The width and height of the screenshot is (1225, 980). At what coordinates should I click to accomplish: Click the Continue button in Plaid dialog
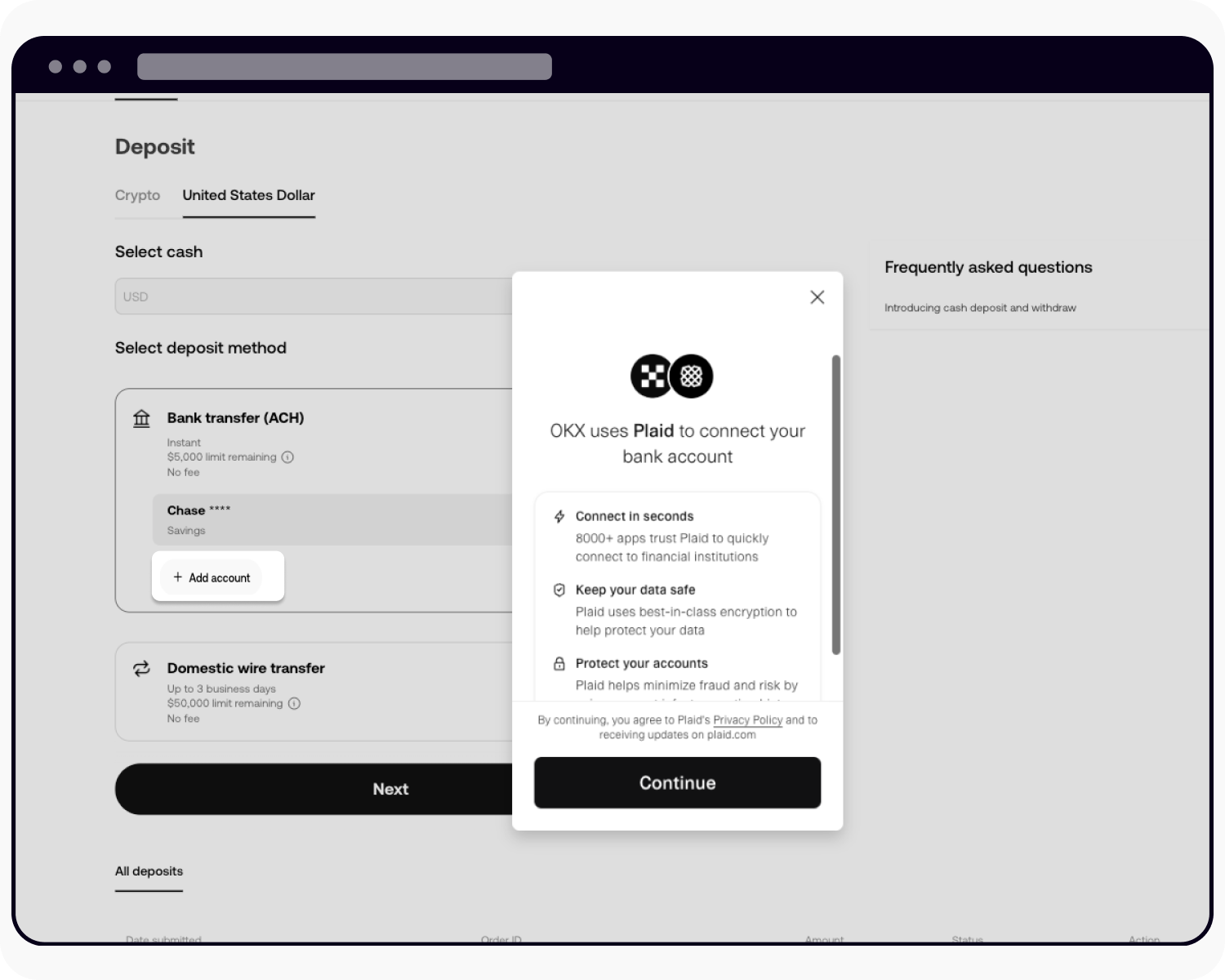tap(677, 782)
